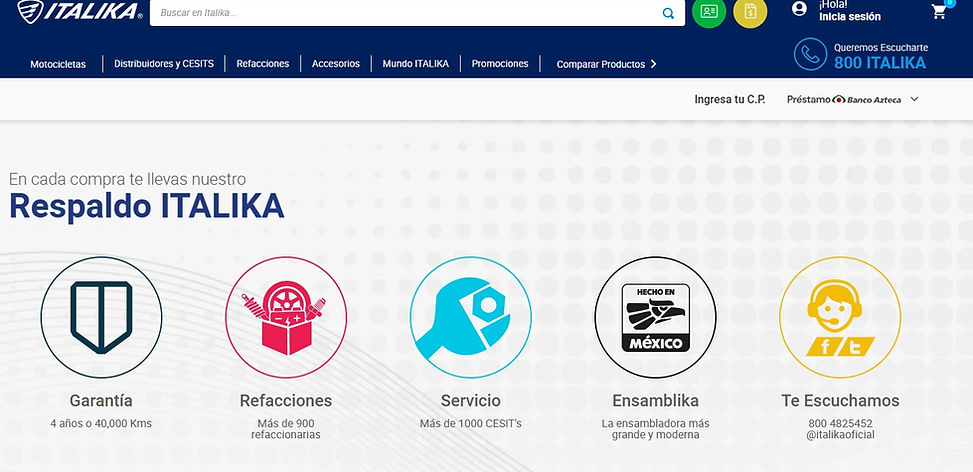Click 'Más de 900 refaccionarias' text
The height and width of the screenshot is (472, 973).
[x=286, y=429]
